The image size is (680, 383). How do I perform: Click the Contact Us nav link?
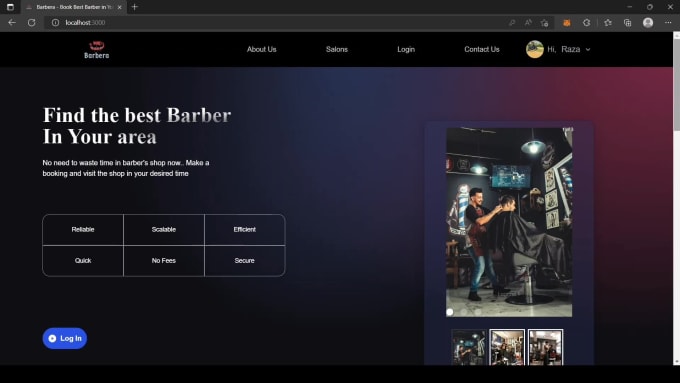tap(482, 49)
